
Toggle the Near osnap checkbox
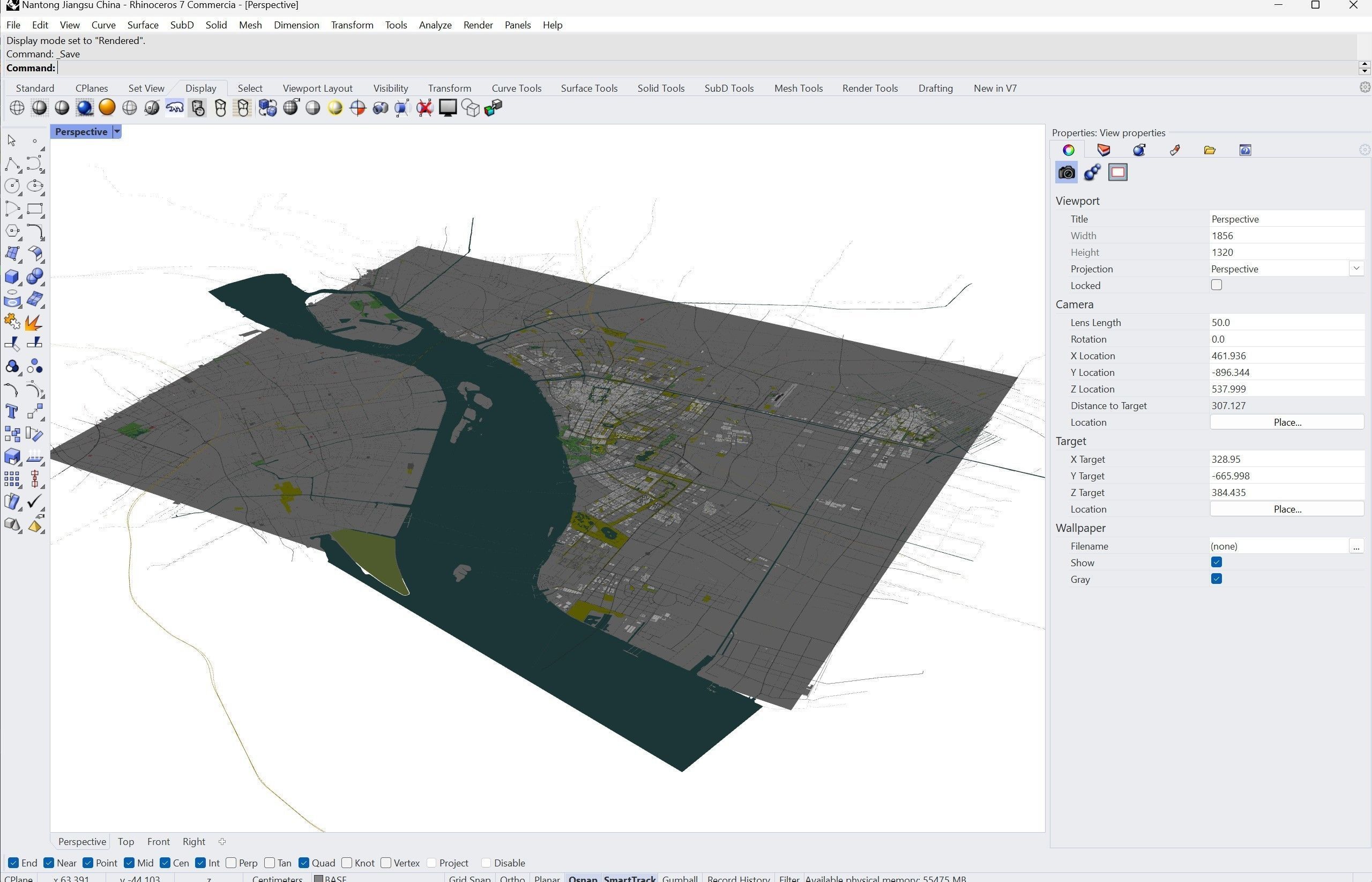pos(49,863)
